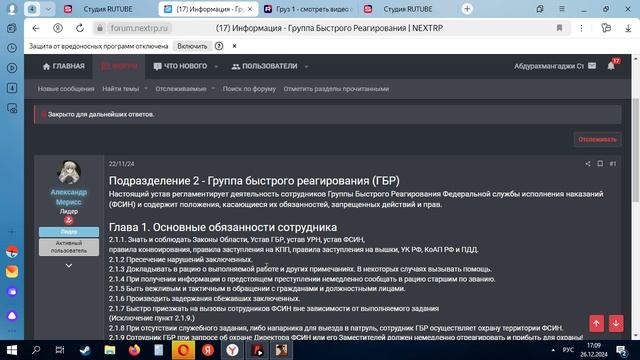Switch to the Груз 1 video tab
Screen dimensions: 640x360
pyautogui.click(x=309, y=9)
